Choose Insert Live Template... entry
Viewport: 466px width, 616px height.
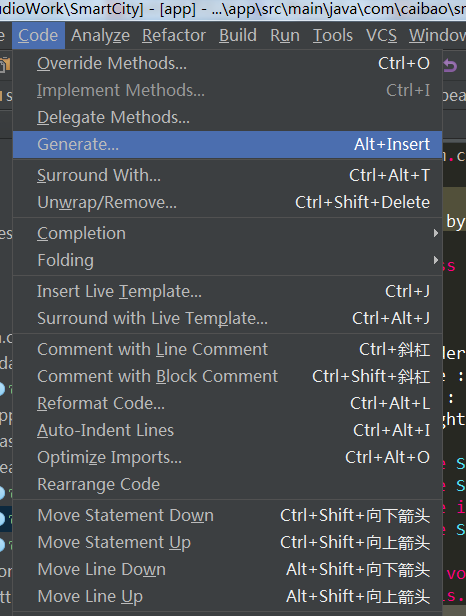pos(227,292)
